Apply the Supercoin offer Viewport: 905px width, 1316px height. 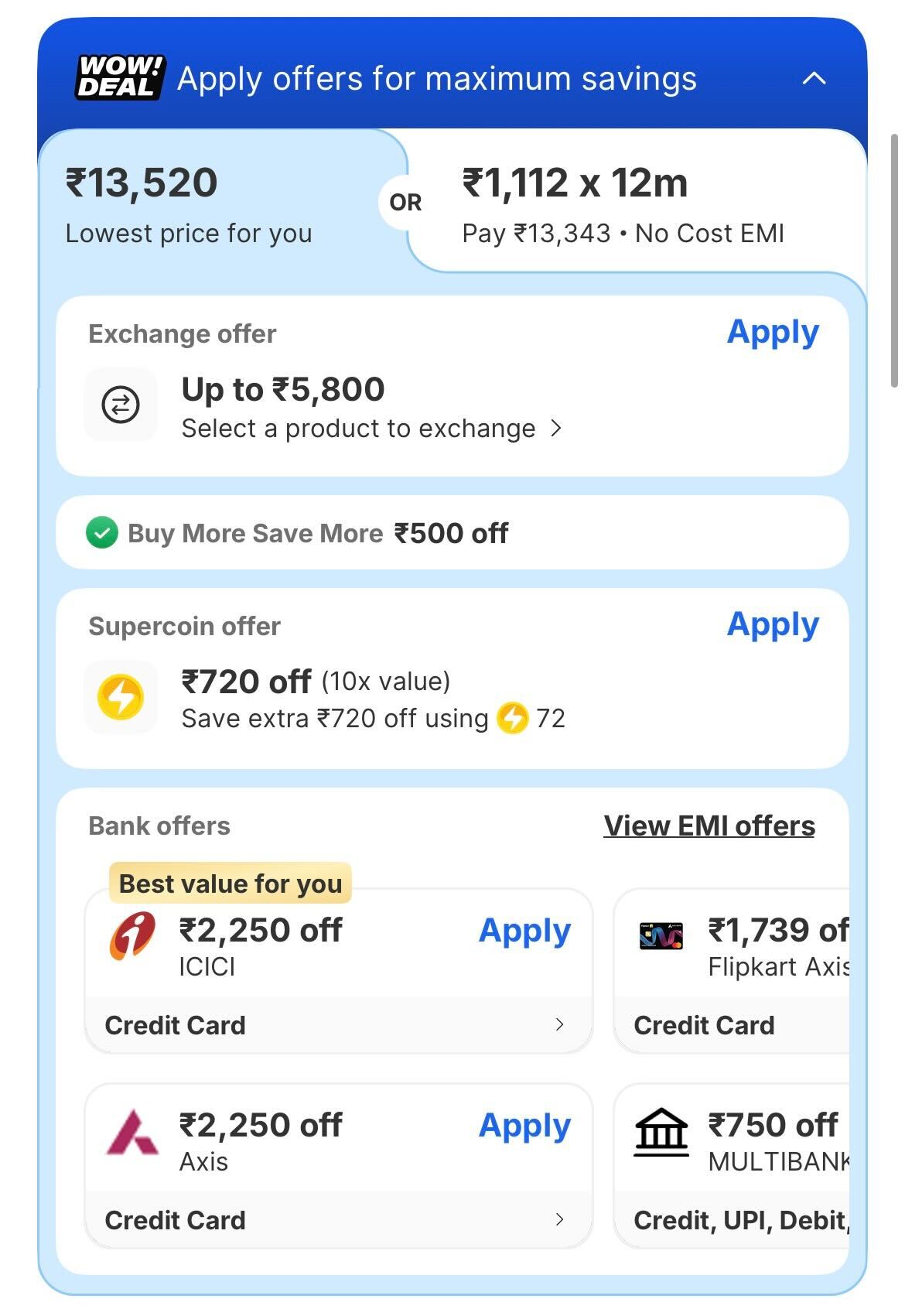pos(772,625)
